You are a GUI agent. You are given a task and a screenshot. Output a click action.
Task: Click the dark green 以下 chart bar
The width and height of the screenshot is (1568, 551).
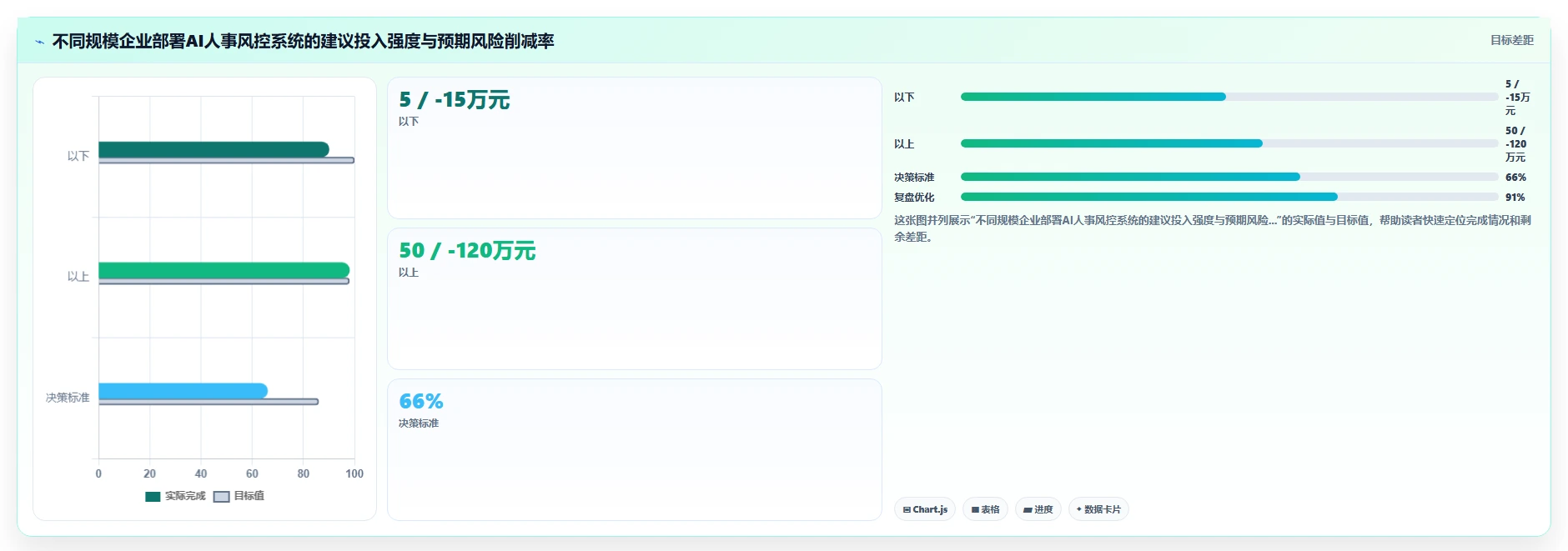click(214, 149)
